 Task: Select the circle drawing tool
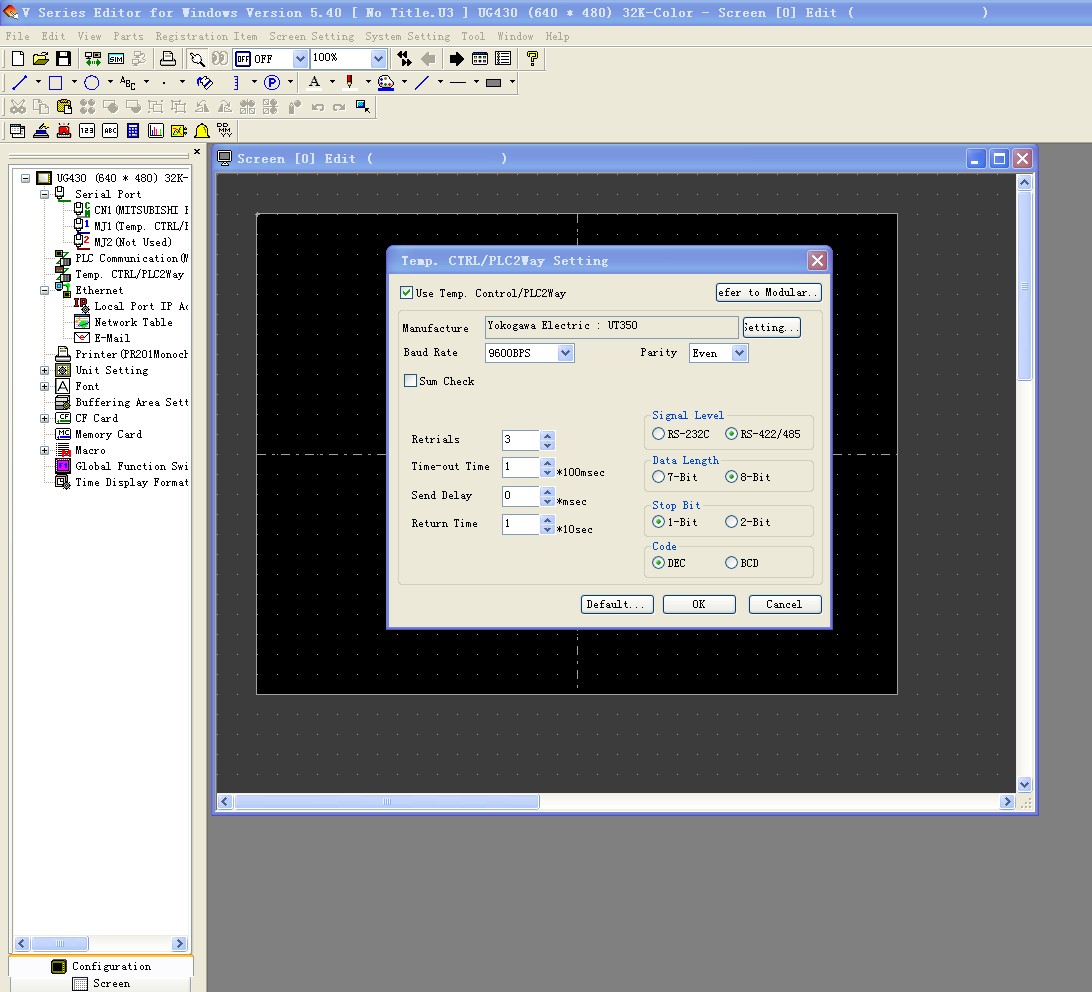[x=91, y=83]
